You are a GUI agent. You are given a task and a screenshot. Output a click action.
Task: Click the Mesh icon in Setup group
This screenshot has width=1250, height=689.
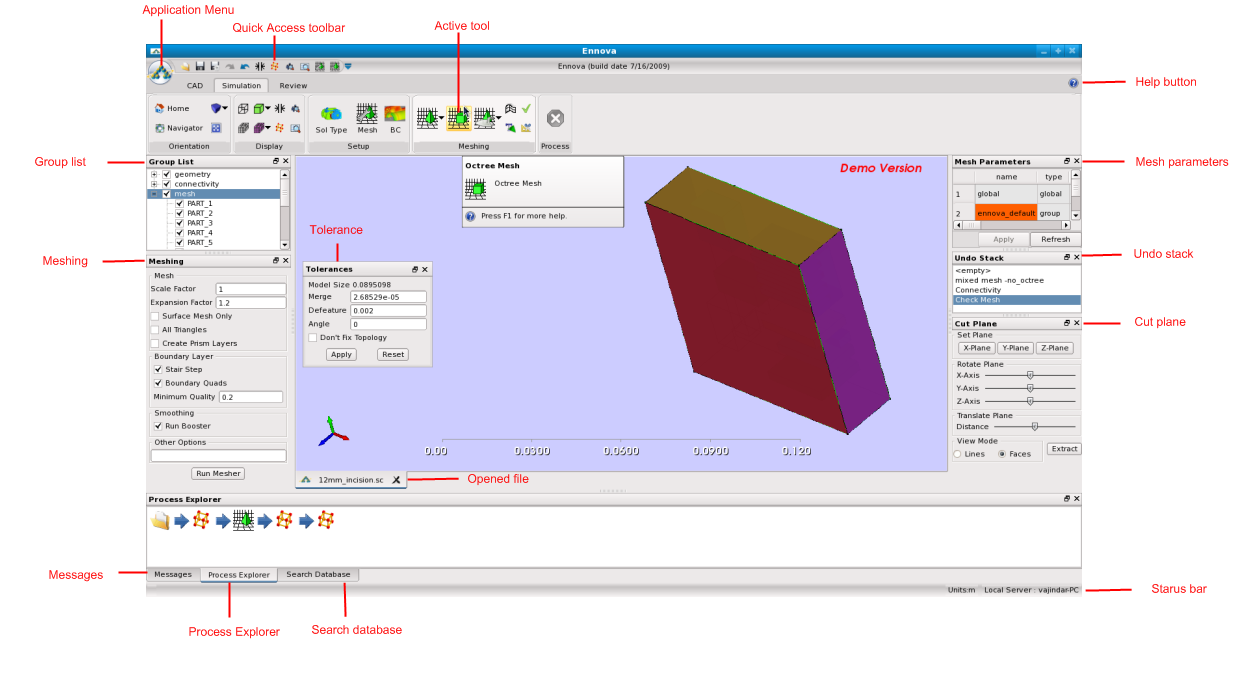[x=367, y=116]
